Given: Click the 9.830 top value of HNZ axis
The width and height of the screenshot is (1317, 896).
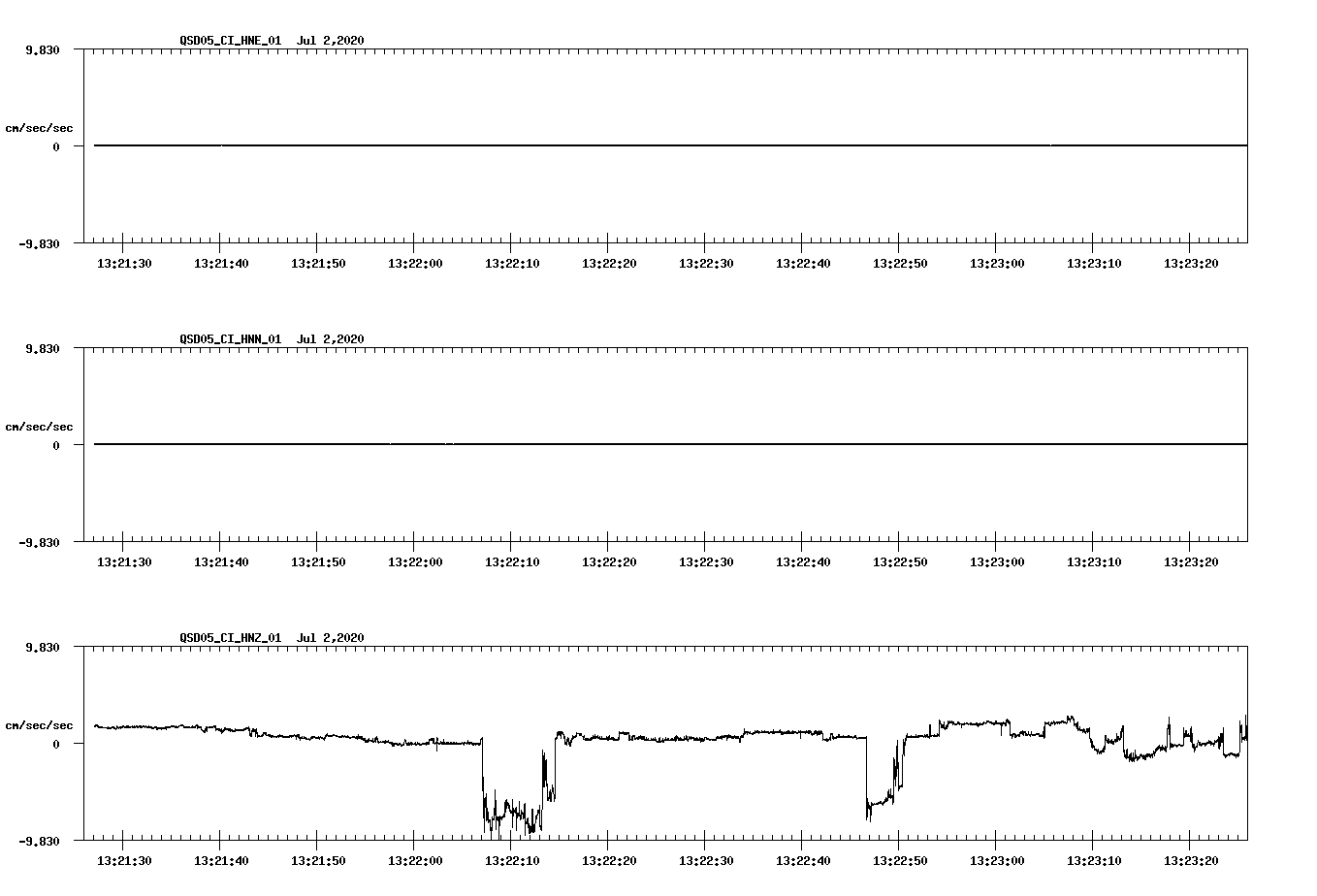Looking at the screenshot, I should tap(43, 648).
